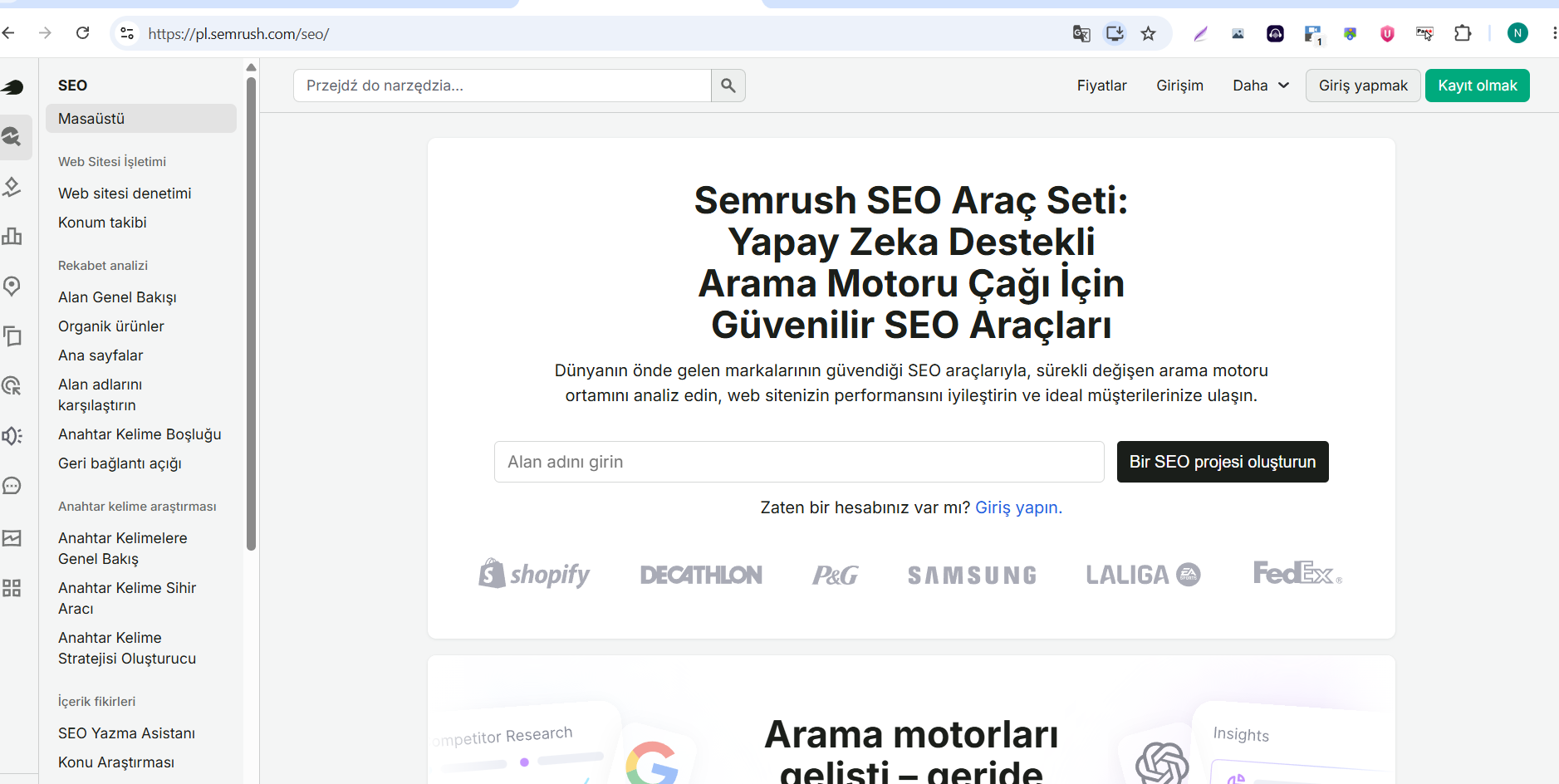Viewport: 1559px width, 784px height.
Task: Open Fiyatlar in top navigation
Action: tap(1101, 86)
